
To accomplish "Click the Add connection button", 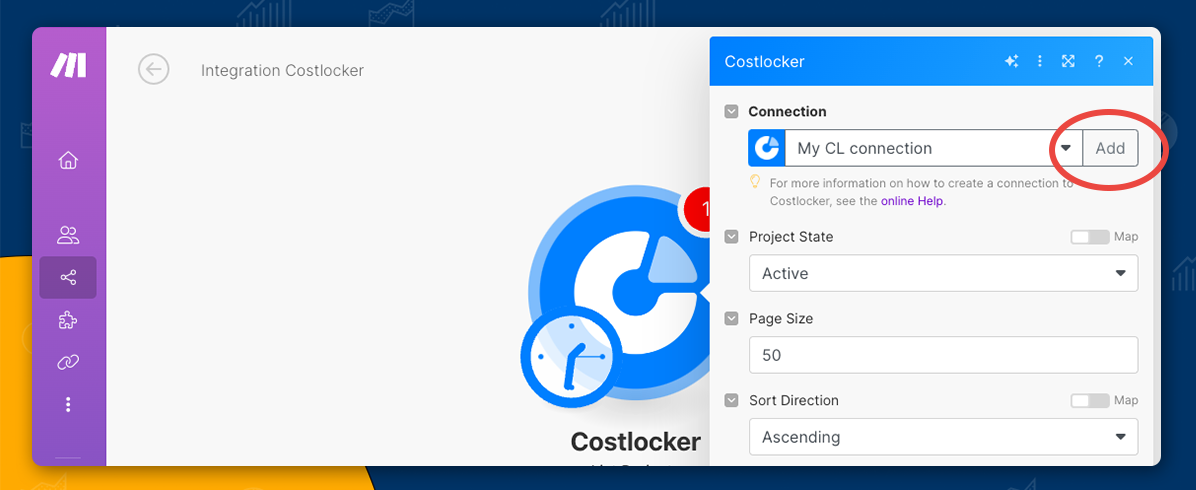I will click(x=1110, y=148).
